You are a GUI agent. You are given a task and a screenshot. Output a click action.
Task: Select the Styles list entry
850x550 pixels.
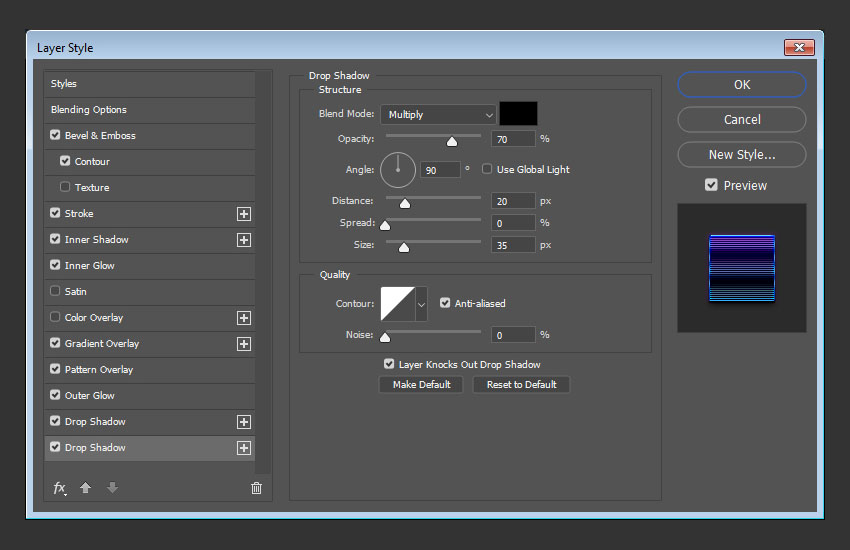click(150, 84)
